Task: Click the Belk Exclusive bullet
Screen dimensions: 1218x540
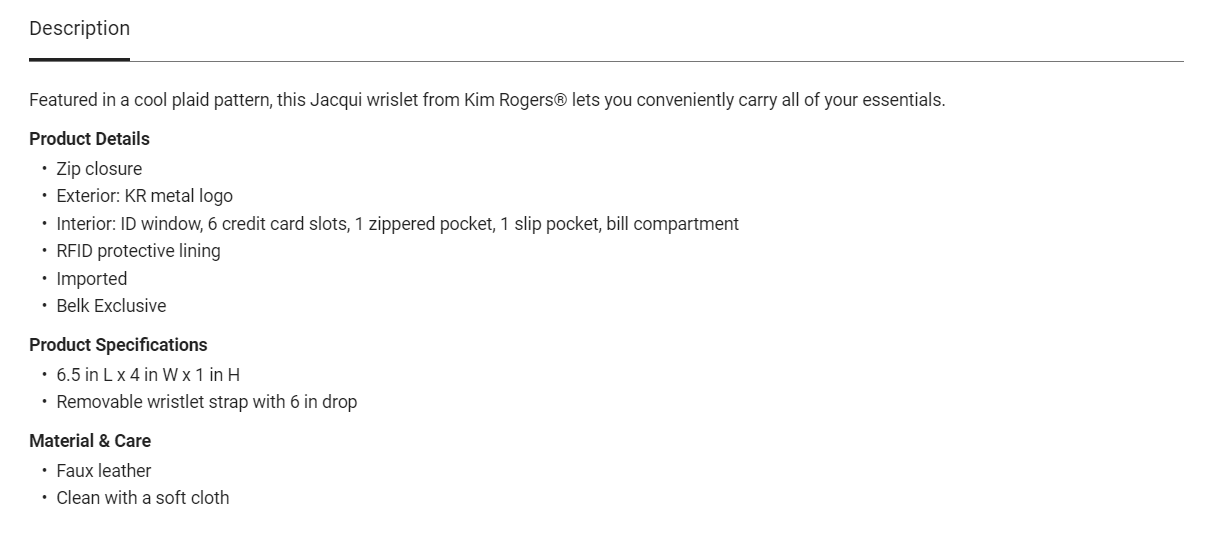Action: [111, 306]
